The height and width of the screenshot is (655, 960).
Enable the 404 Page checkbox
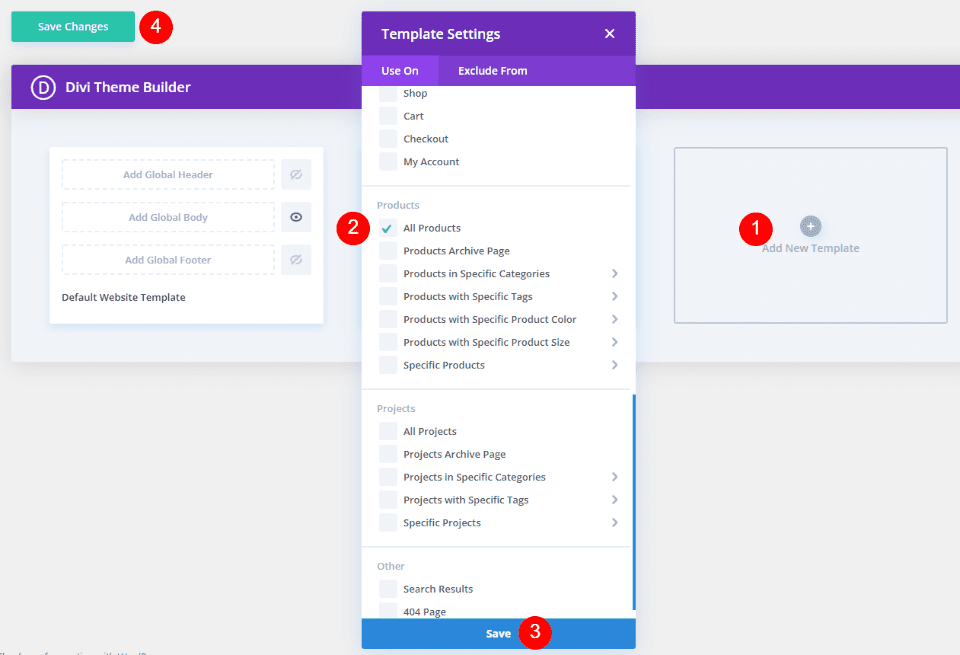click(x=387, y=611)
